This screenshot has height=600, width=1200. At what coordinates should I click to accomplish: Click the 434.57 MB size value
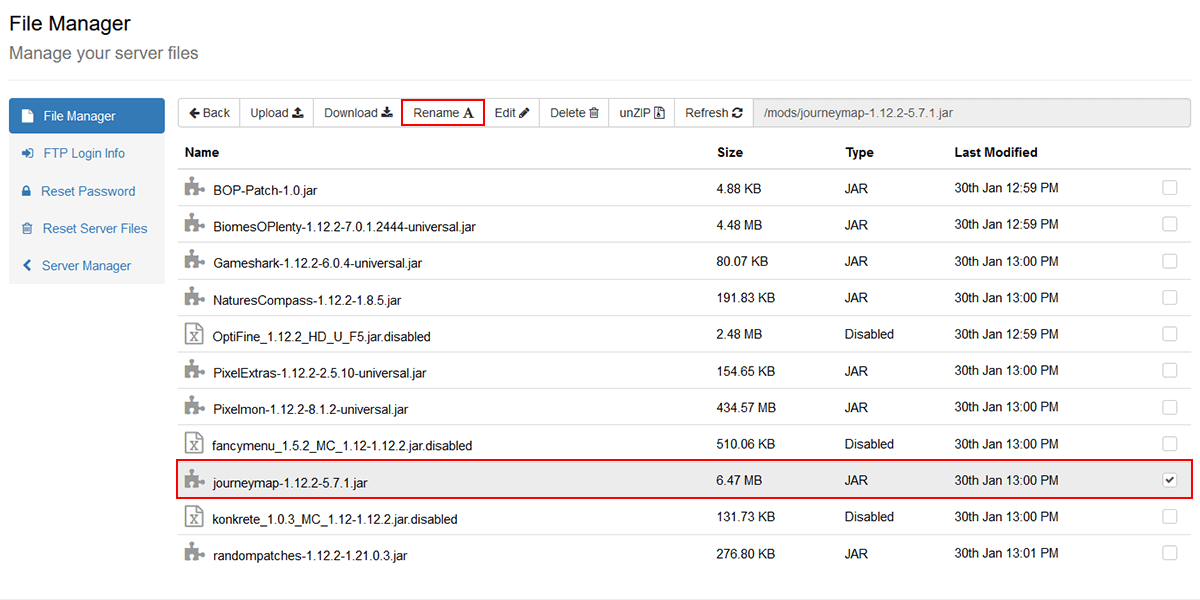[x=746, y=407]
